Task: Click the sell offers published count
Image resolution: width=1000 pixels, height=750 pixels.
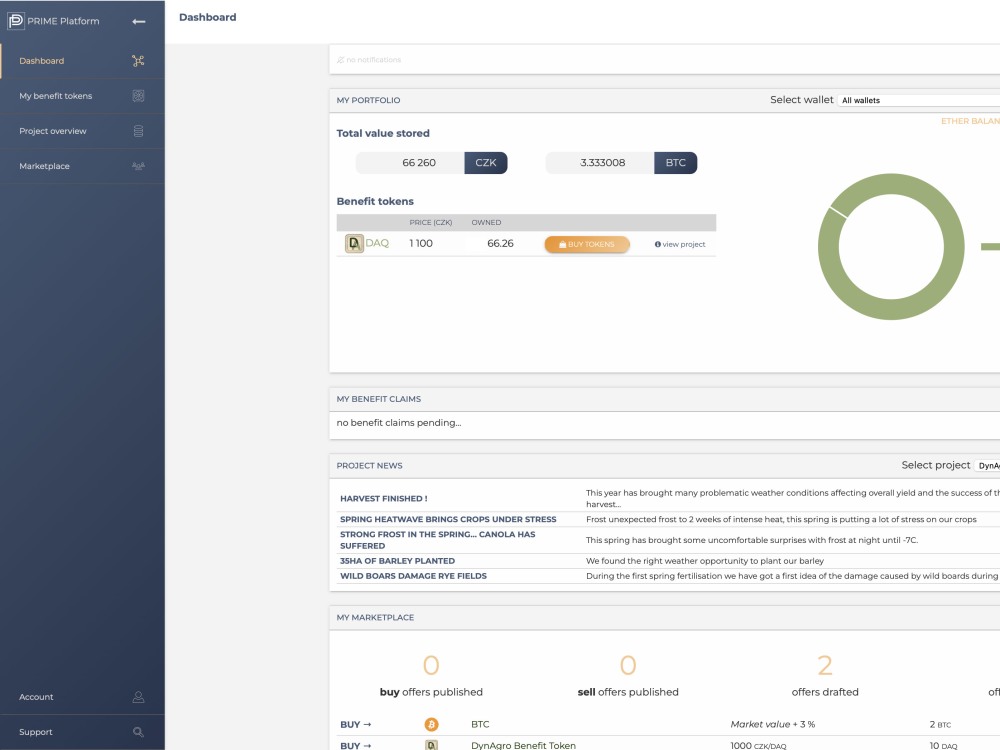Action: pos(628,665)
